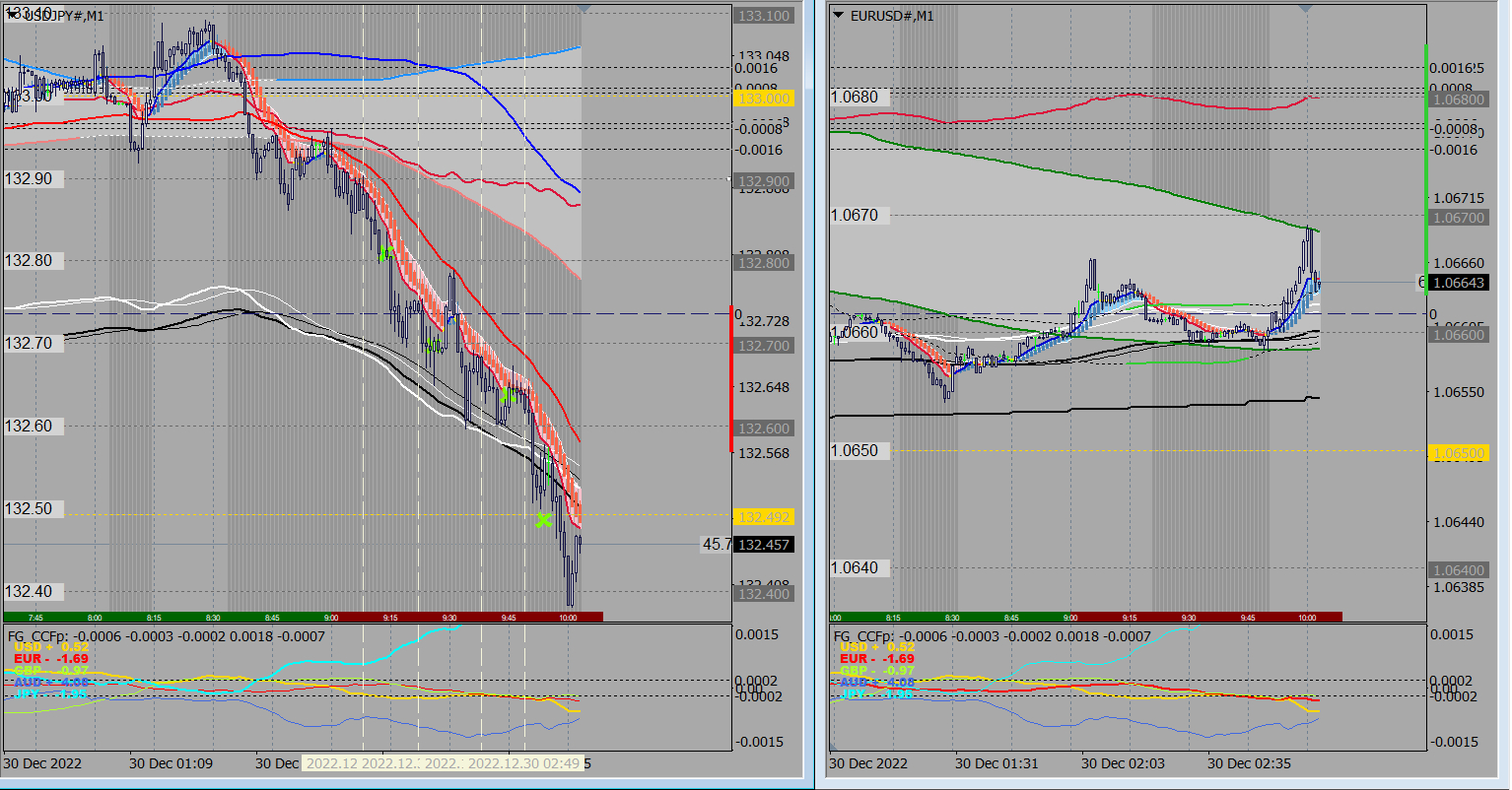Select the EUR - -1.69 legend in EURUSD window

point(879,659)
